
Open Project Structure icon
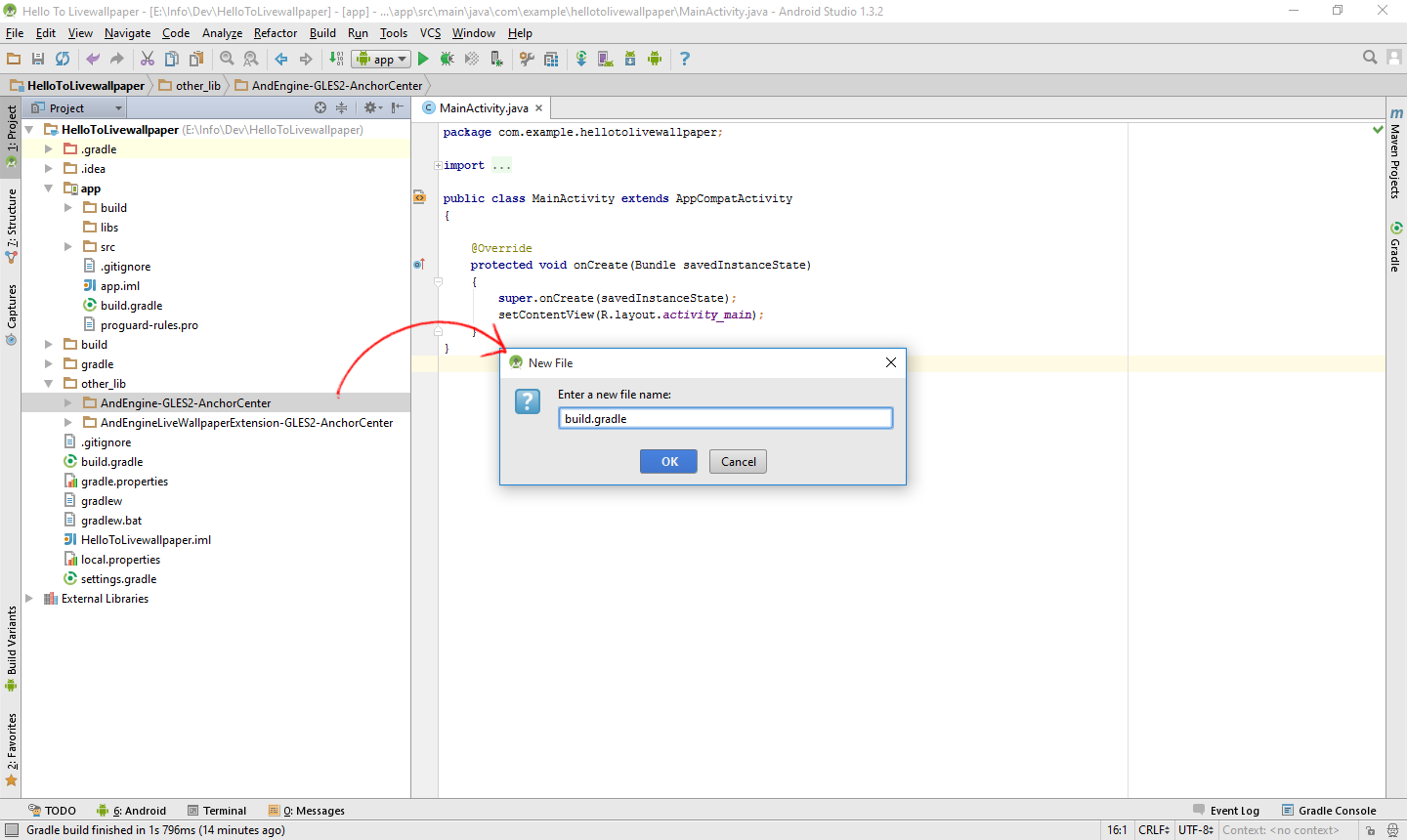point(551,59)
